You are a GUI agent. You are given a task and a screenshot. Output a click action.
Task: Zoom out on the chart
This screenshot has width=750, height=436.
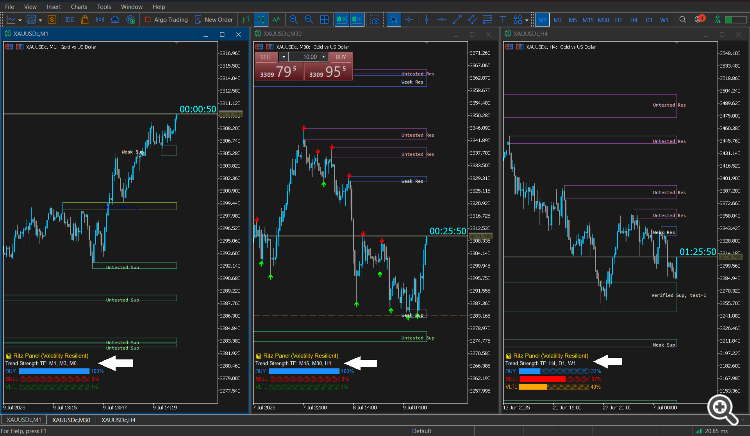tap(309, 20)
